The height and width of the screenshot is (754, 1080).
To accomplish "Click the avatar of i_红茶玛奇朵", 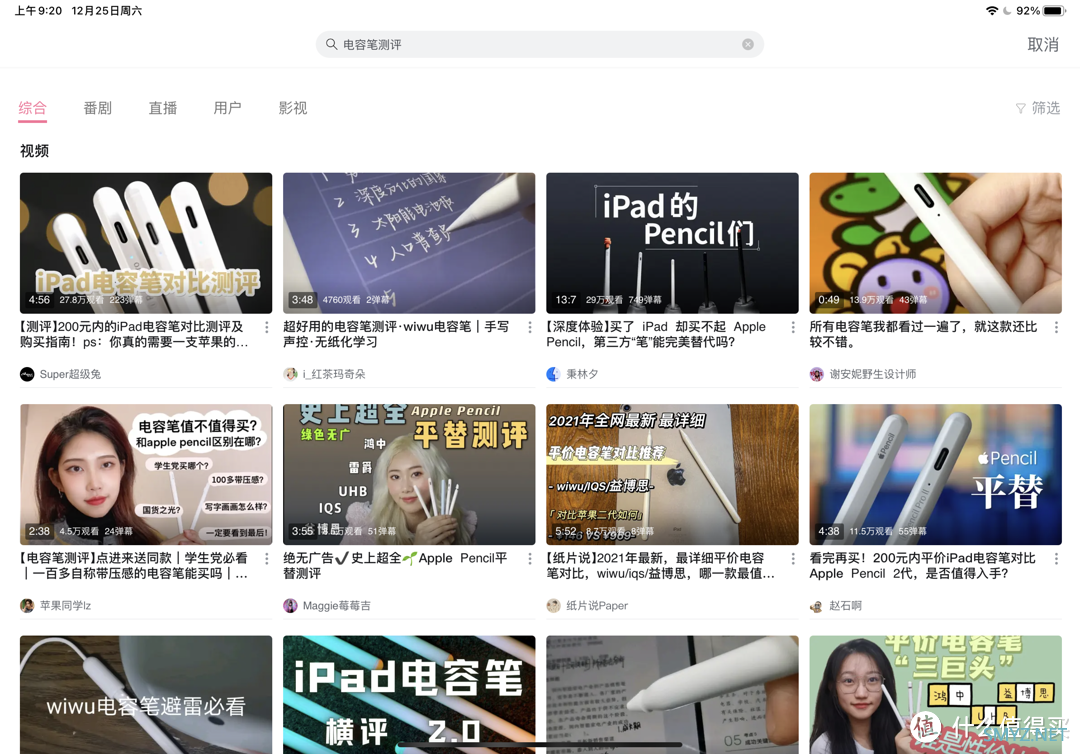I will tap(290, 374).
